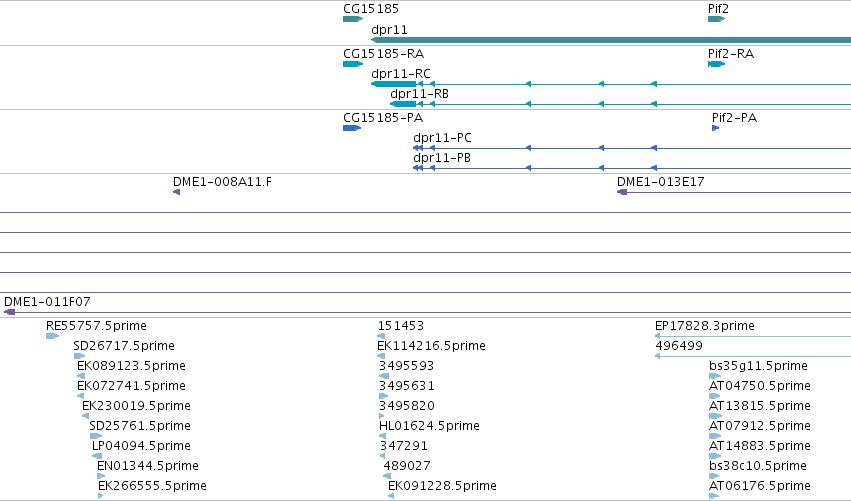The width and height of the screenshot is (851, 501).
Task: Select the RE55757.5prime EST arrow
Action: (52, 336)
